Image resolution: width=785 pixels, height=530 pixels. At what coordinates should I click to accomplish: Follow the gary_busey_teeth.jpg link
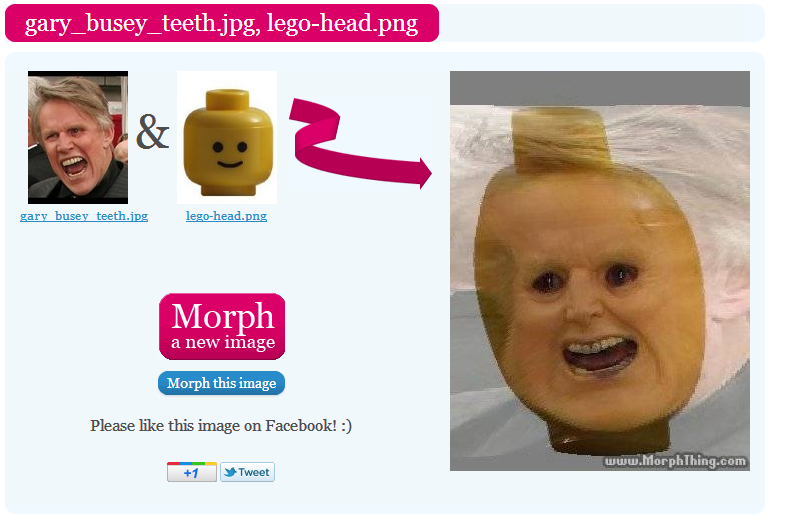[x=84, y=216]
